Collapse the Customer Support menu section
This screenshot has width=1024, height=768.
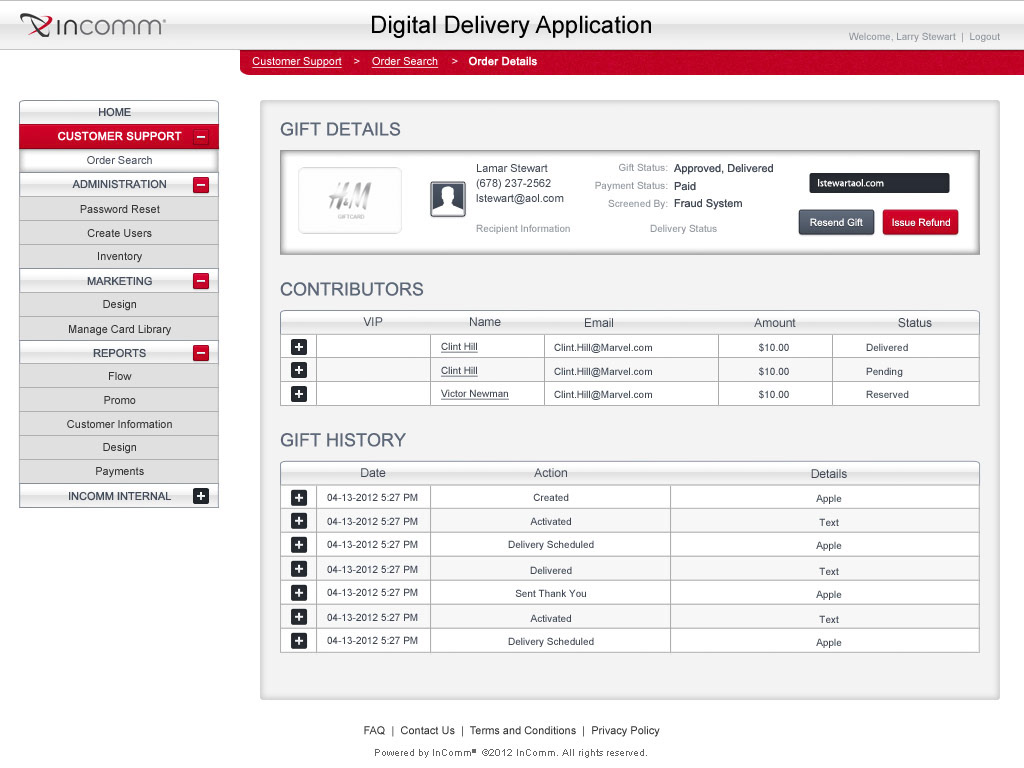(201, 136)
